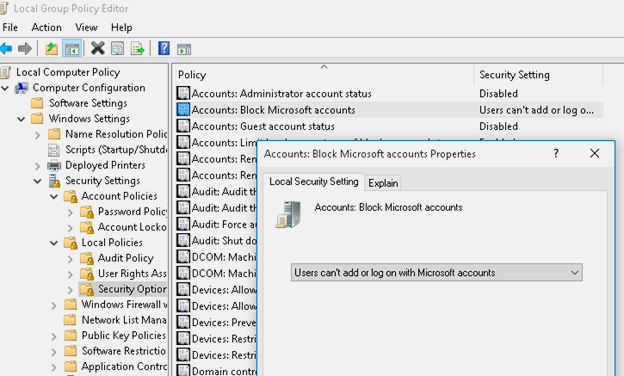The width and height of the screenshot is (624, 376).
Task: Click the Back arrow toolbar icon
Action: 6,49
